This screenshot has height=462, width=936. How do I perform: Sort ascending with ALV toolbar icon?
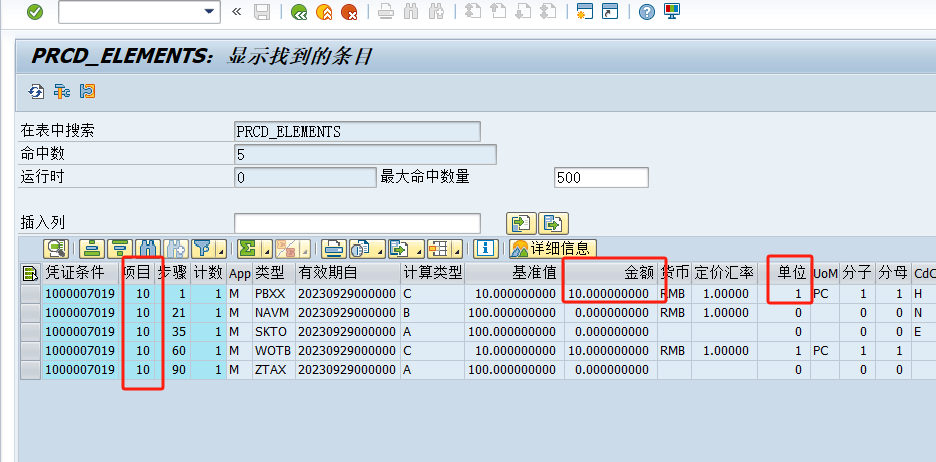[x=91, y=248]
